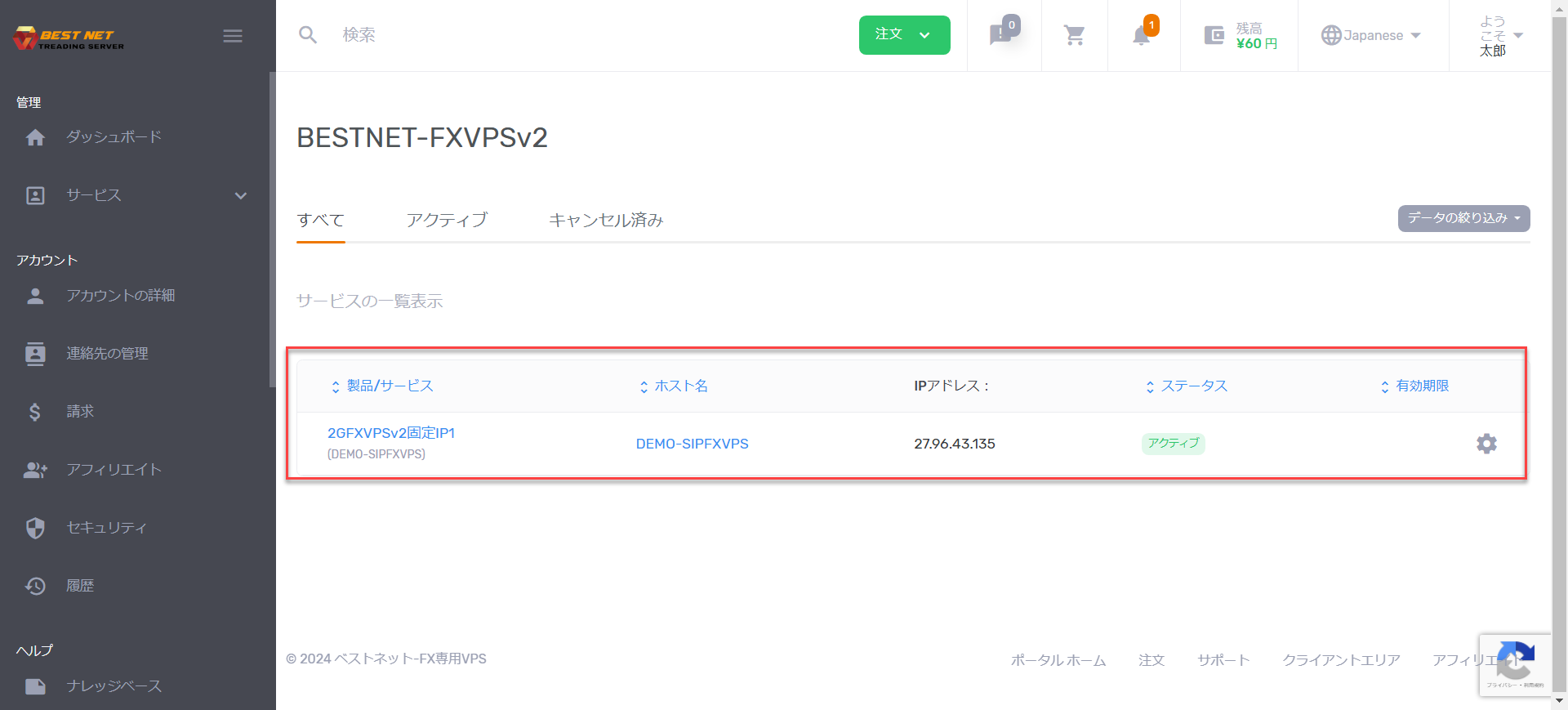
Task: Click the ポータル ホーム footer link
Action: tap(1058, 660)
